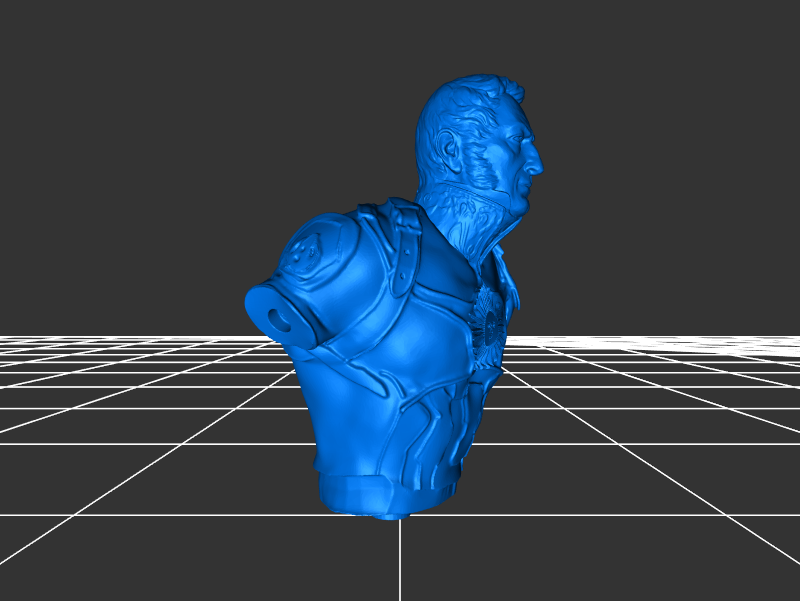The image size is (800, 601).
Task: Click the central vertical grid line below the bust
Action: [400, 560]
